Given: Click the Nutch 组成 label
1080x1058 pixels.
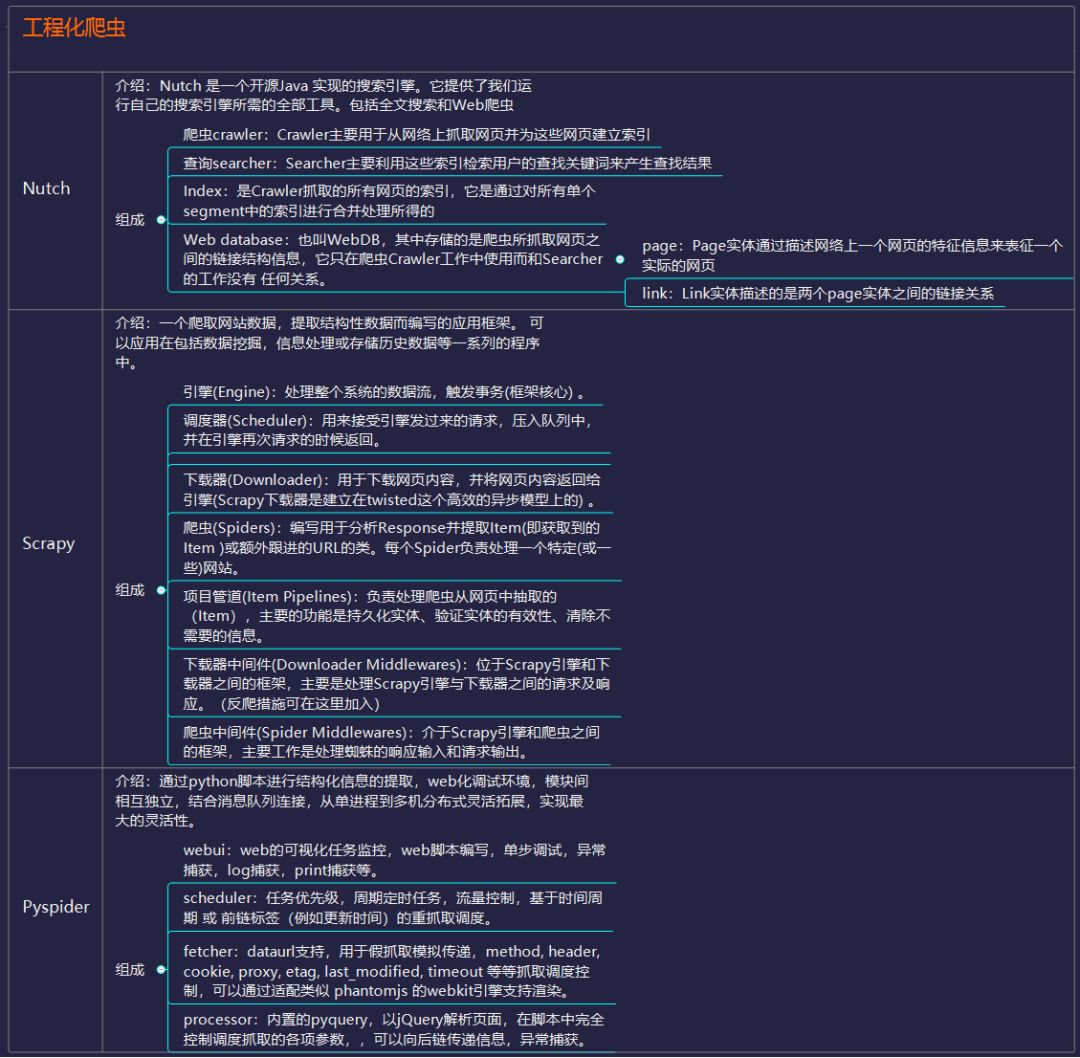Looking at the screenshot, I should 129,220.
